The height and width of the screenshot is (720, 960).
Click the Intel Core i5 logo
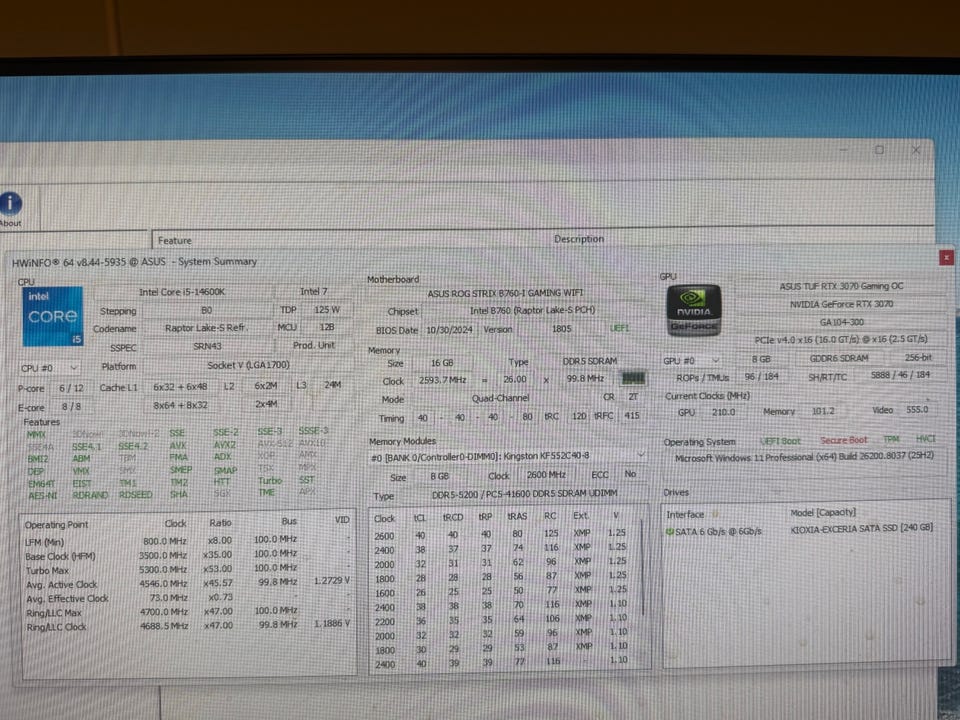click(x=52, y=316)
